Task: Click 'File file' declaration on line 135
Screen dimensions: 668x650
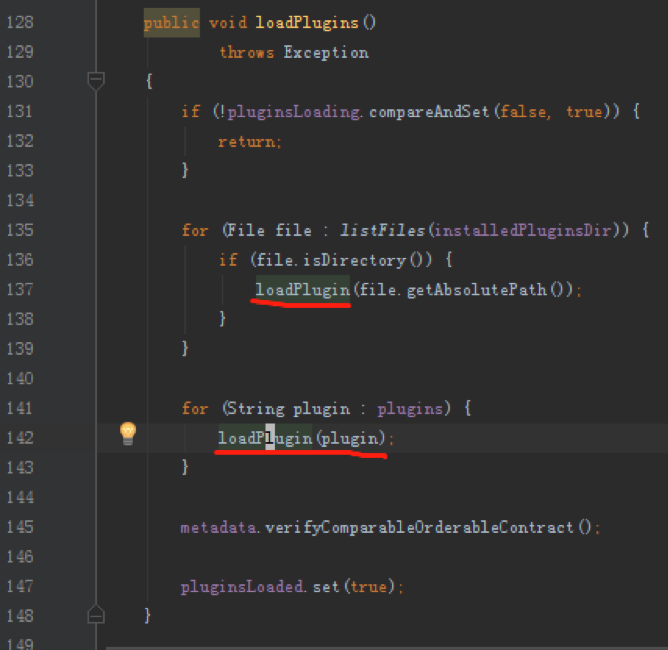Action: pyautogui.click(x=269, y=230)
